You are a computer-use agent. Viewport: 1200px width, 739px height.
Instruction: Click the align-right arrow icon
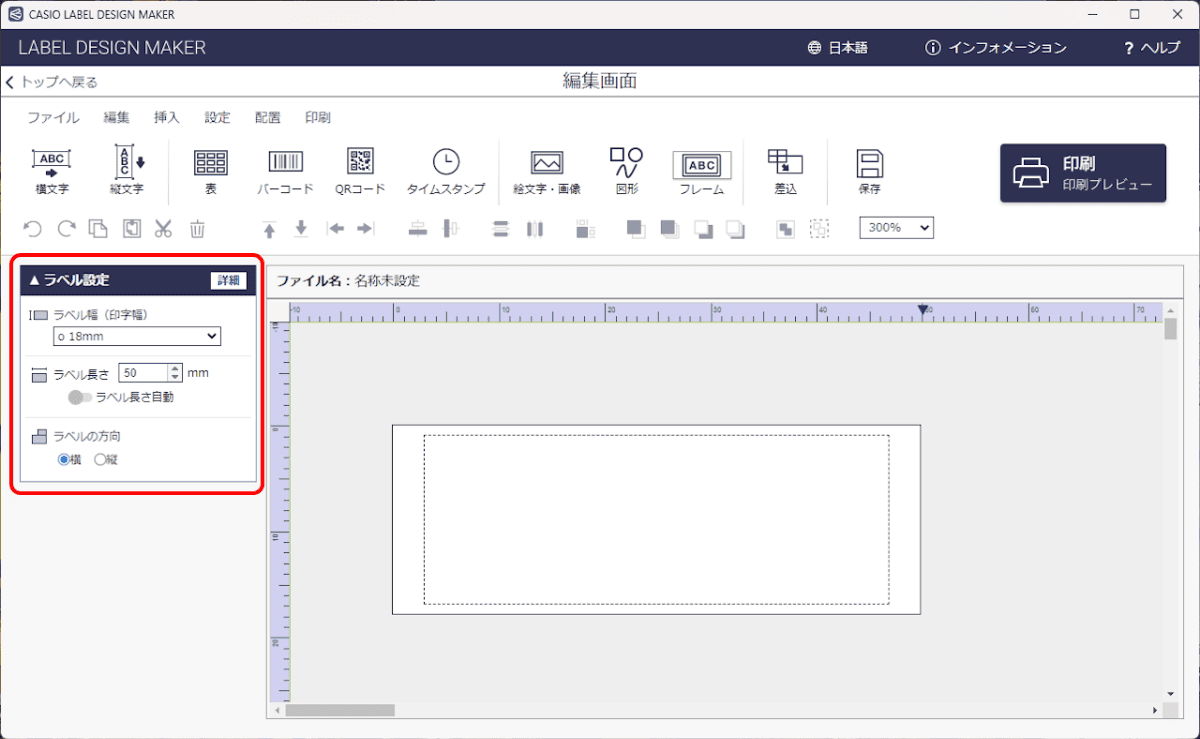tap(365, 229)
